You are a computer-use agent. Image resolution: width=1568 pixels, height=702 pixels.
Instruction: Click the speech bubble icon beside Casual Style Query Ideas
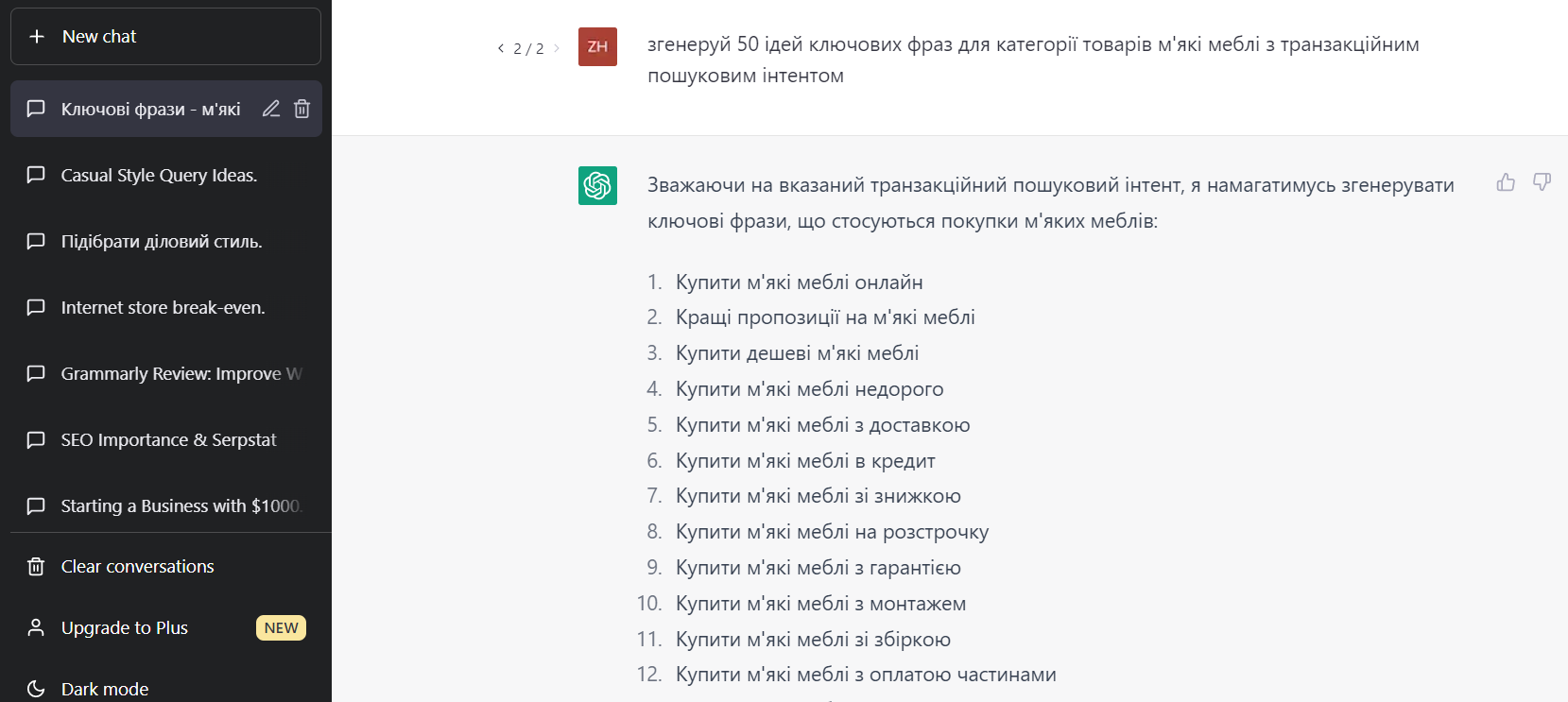tap(36, 175)
